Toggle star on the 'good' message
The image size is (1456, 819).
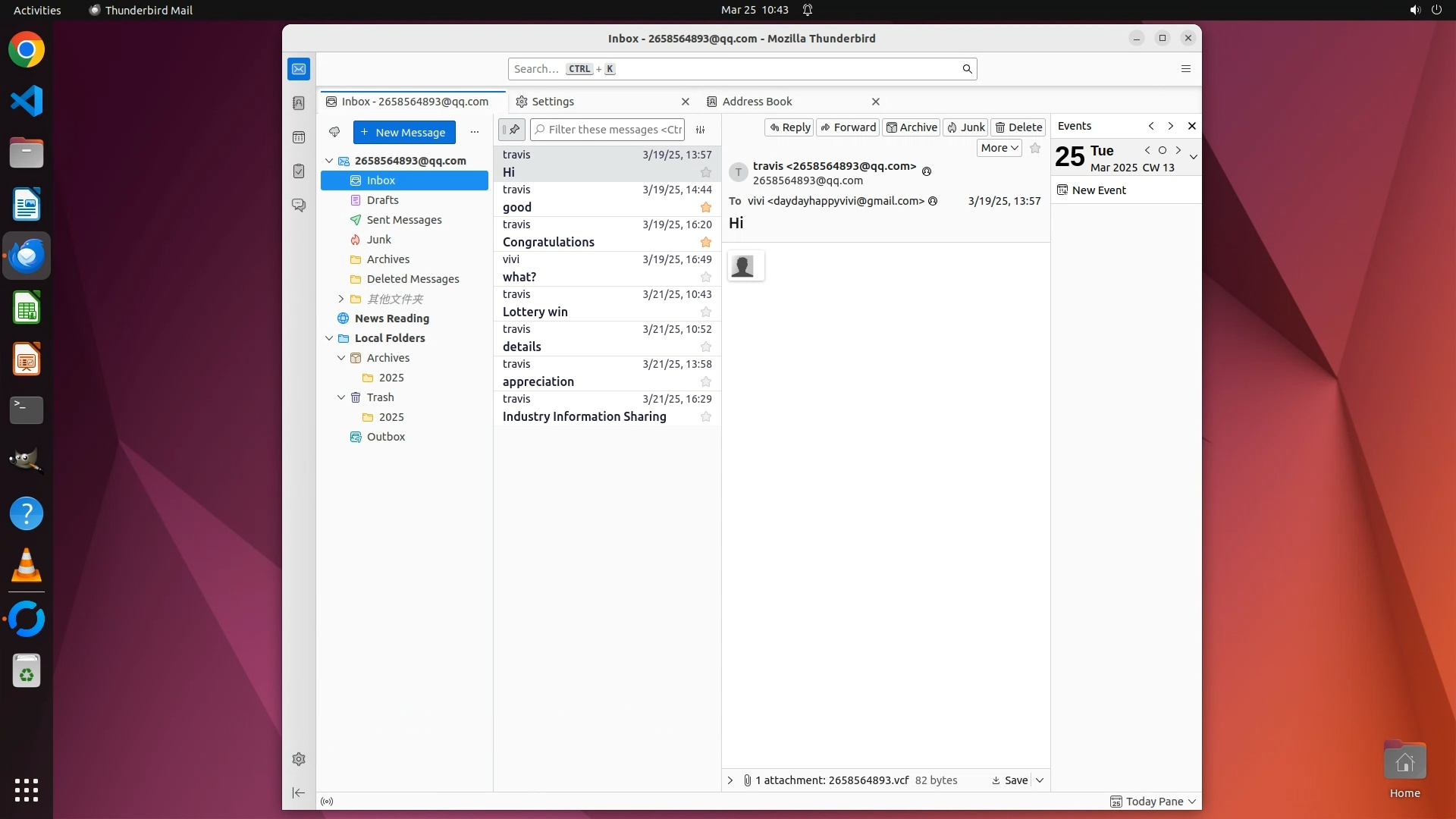(x=706, y=207)
